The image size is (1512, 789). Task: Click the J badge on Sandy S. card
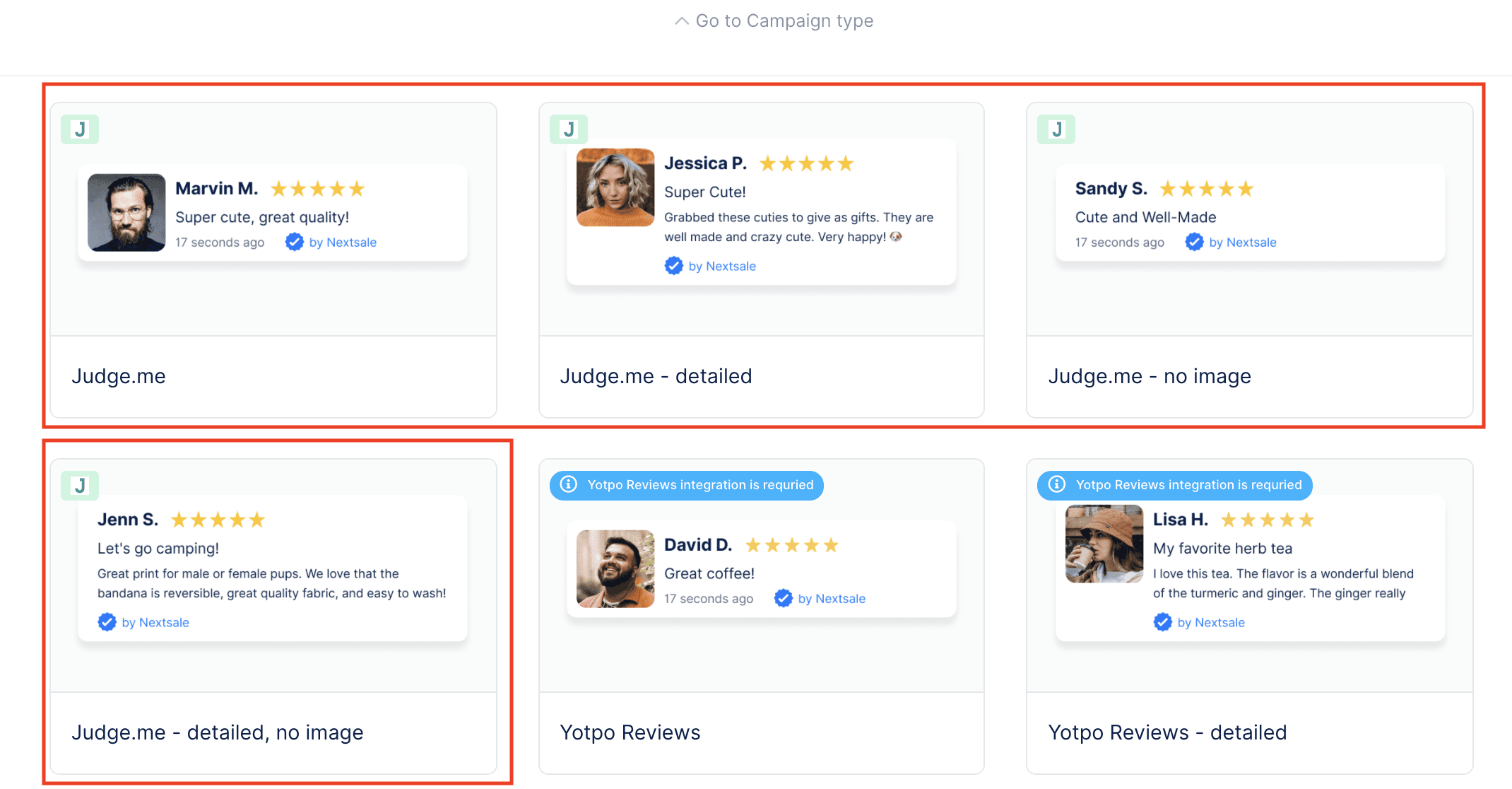click(1056, 129)
